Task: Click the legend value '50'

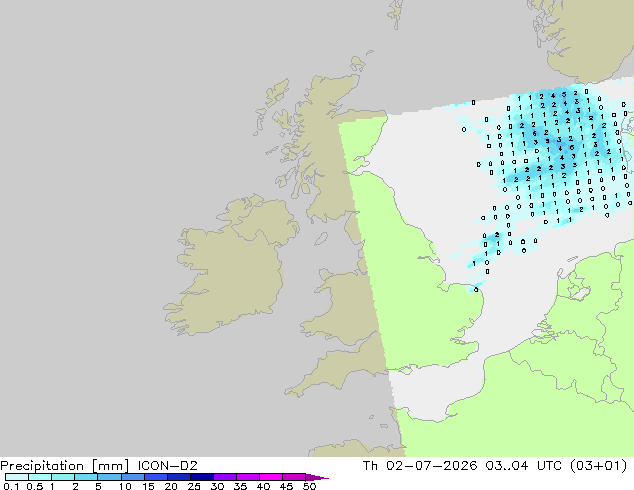Action: click(x=309, y=486)
